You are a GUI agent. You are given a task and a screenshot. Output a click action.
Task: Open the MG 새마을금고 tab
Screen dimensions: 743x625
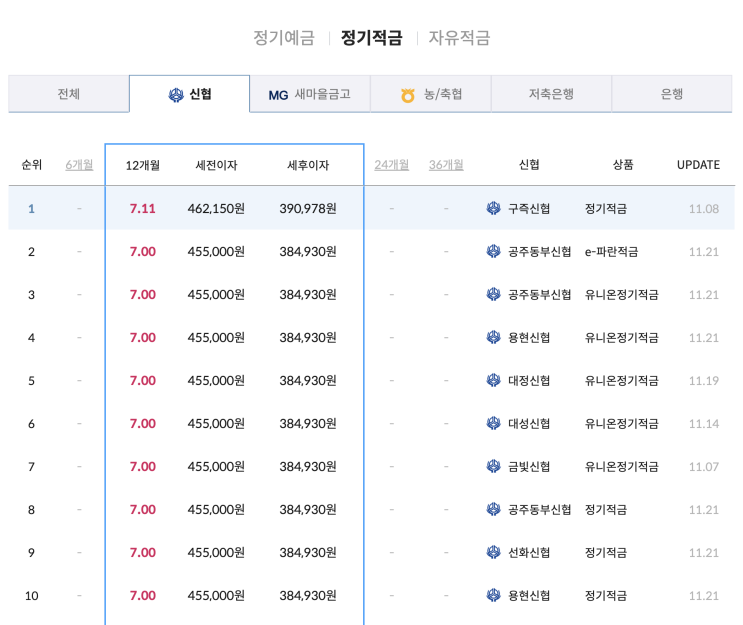pos(310,94)
